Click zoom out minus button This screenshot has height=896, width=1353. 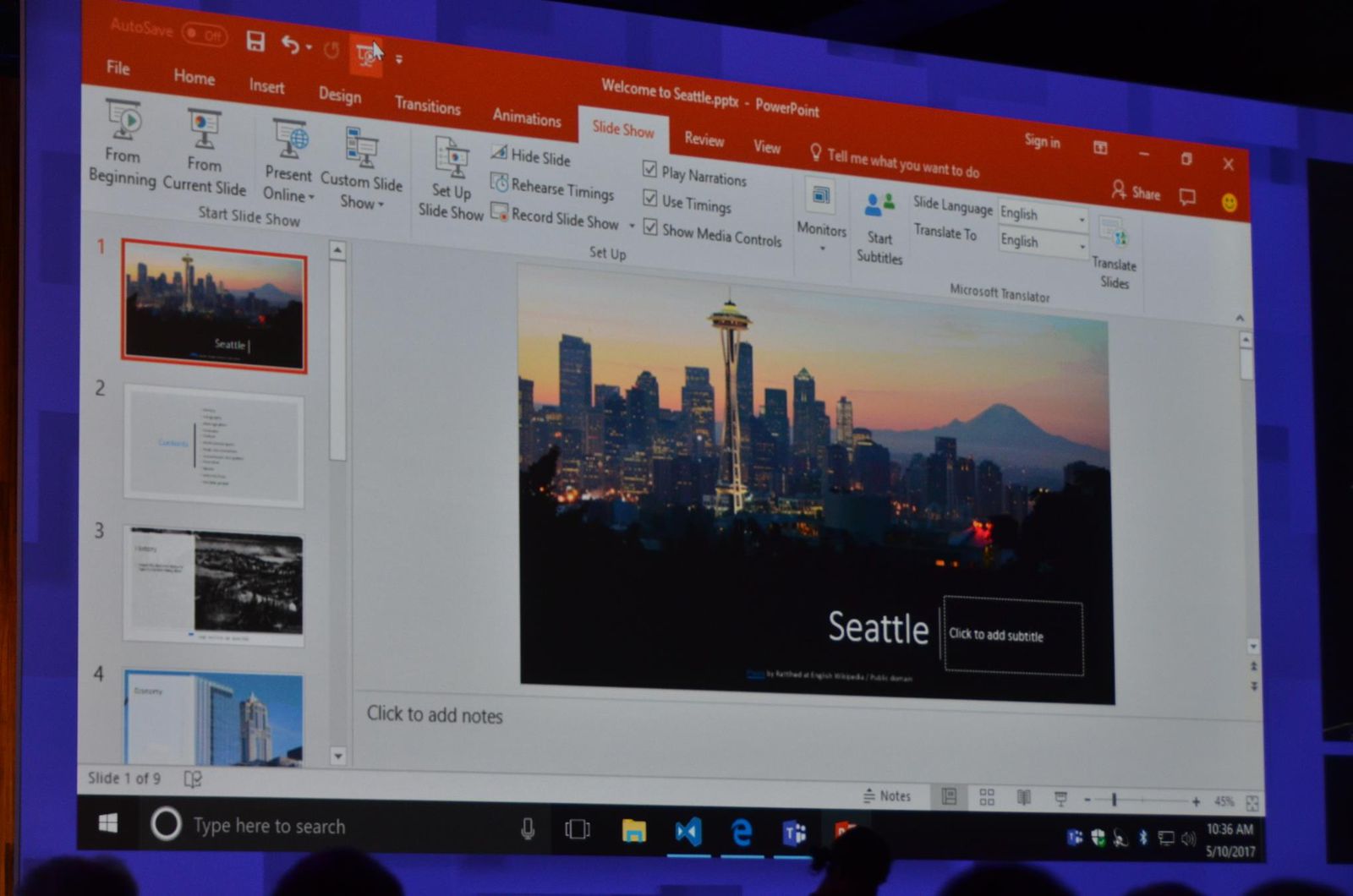click(x=1087, y=800)
